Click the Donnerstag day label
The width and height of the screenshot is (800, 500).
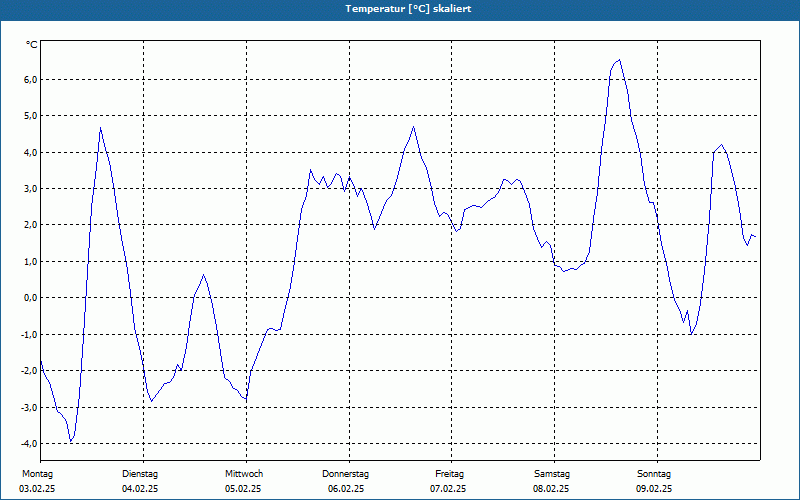[x=345, y=474]
